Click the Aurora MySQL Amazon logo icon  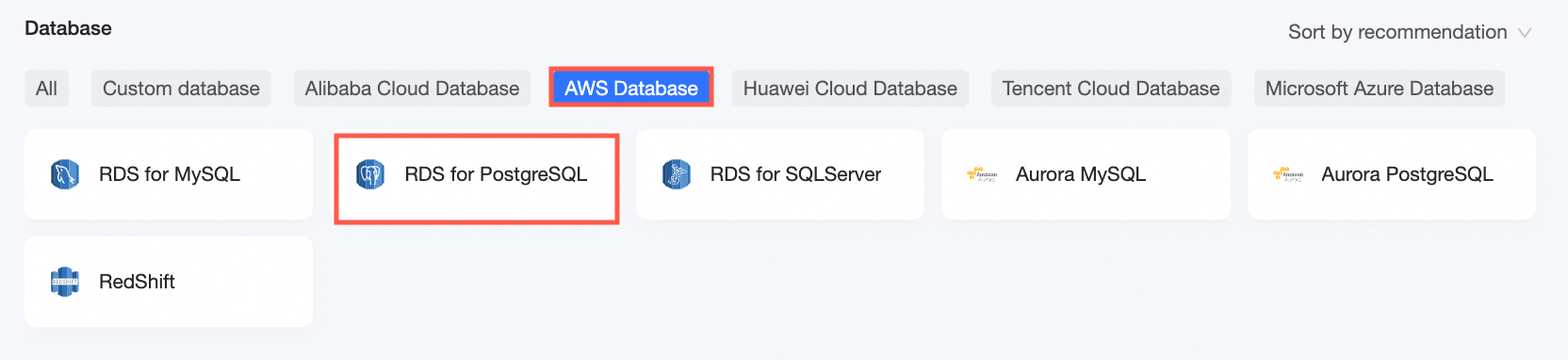click(982, 174)
